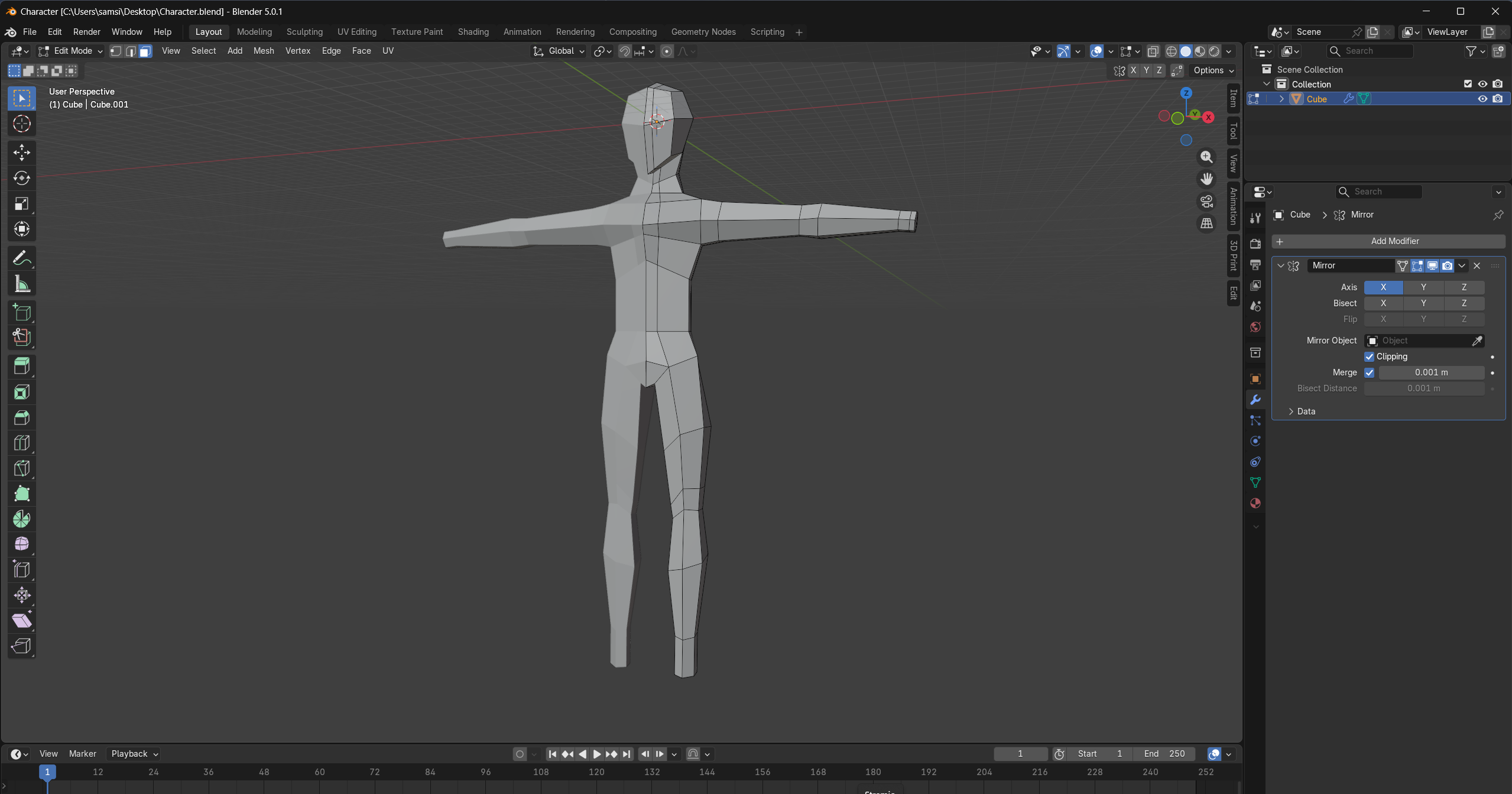This screenshot has height=794, width=1512.
Task: Toggle camera view icon in viewport
Action: (x=1206, y=201)
